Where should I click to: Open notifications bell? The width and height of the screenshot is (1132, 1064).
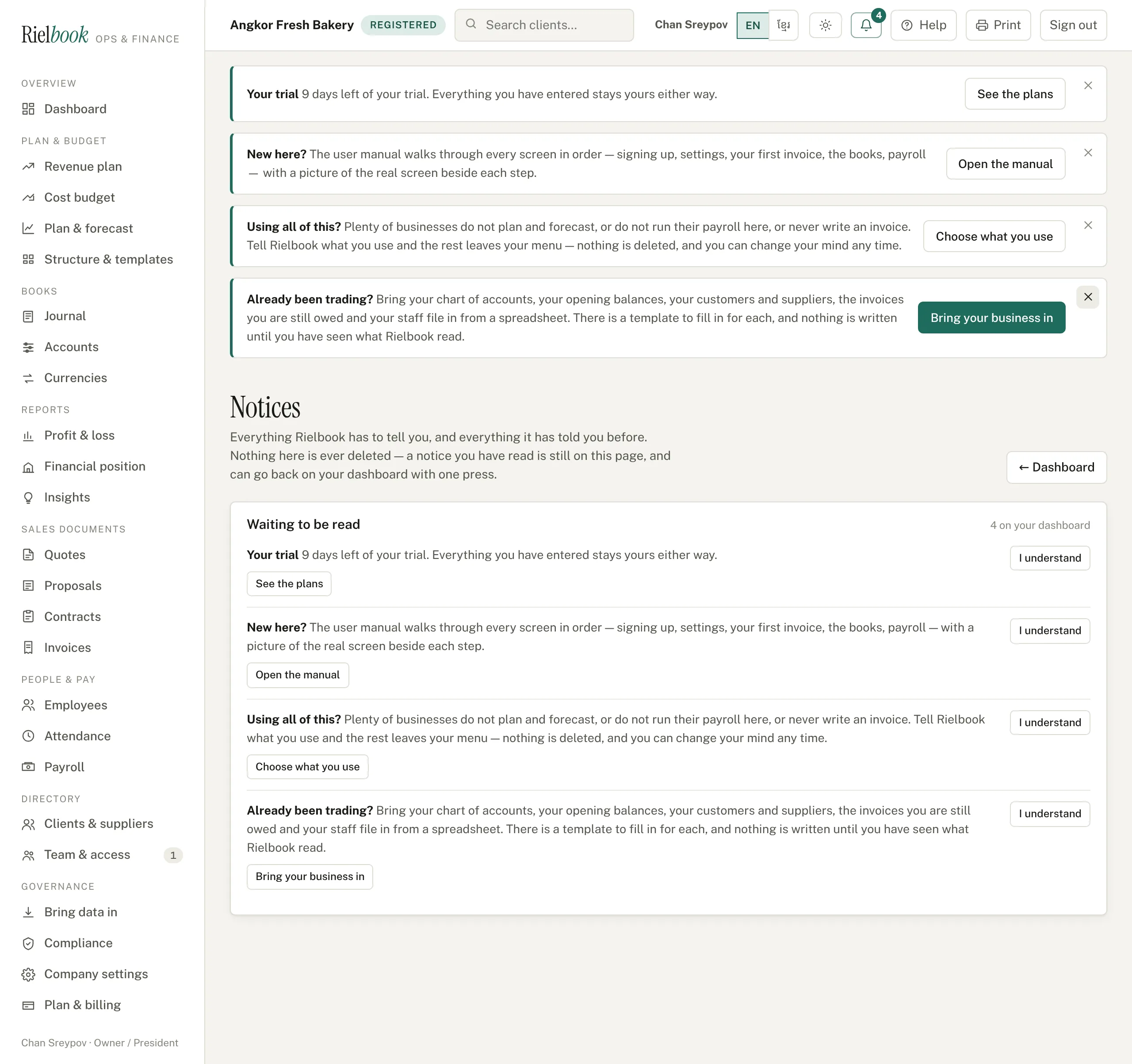[x=865, y=25]
